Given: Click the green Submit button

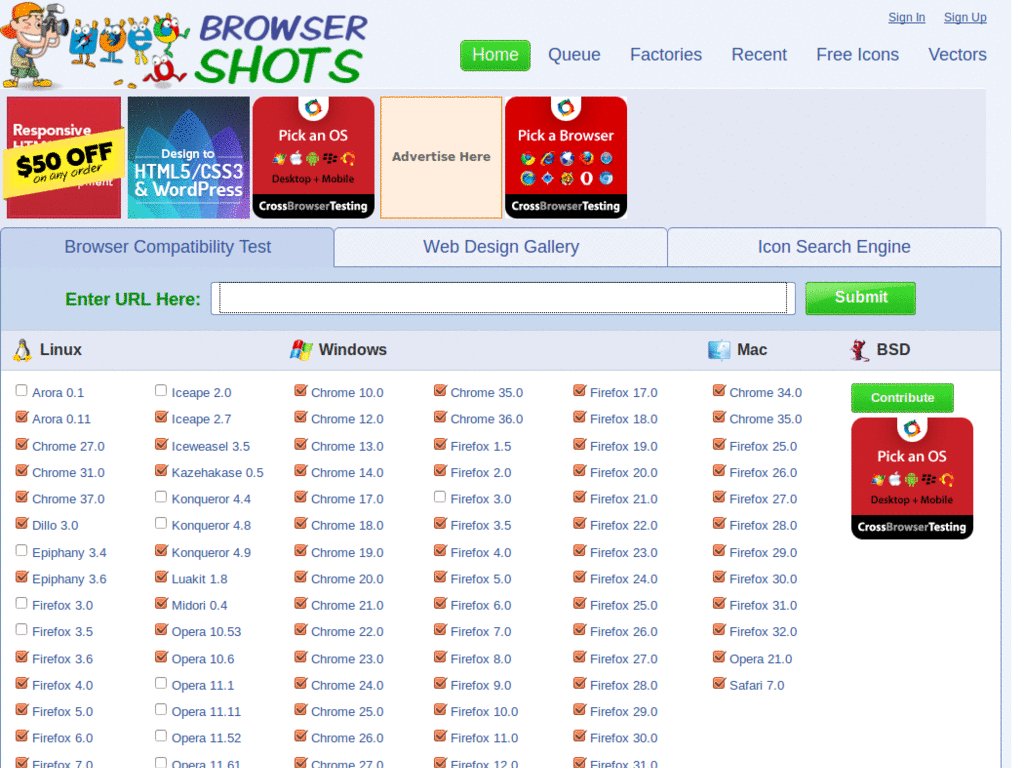Looking at the screenshot, I should pyautogui.click(x=860, y=298).
